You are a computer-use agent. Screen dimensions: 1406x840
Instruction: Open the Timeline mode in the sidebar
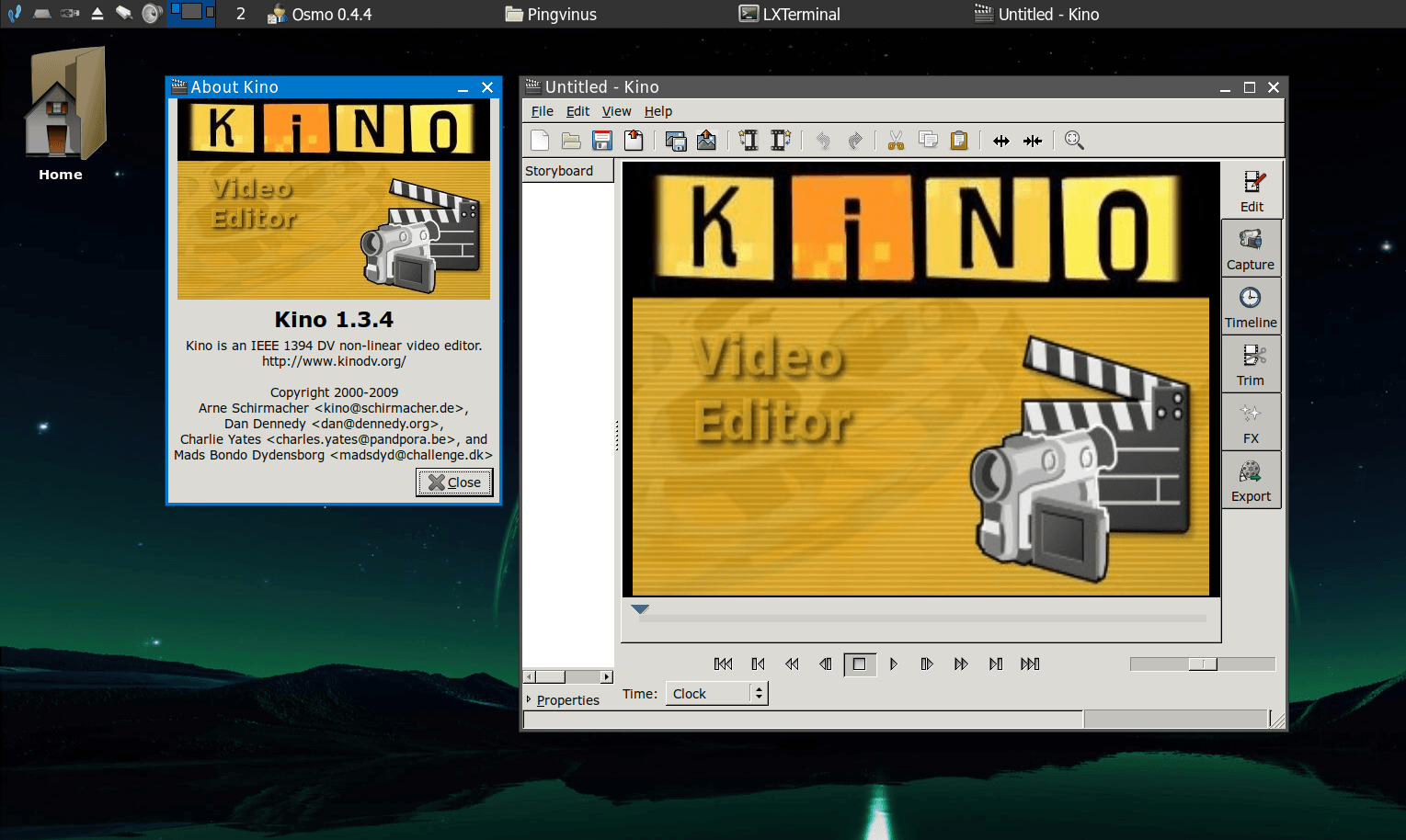pos(1252,306)
